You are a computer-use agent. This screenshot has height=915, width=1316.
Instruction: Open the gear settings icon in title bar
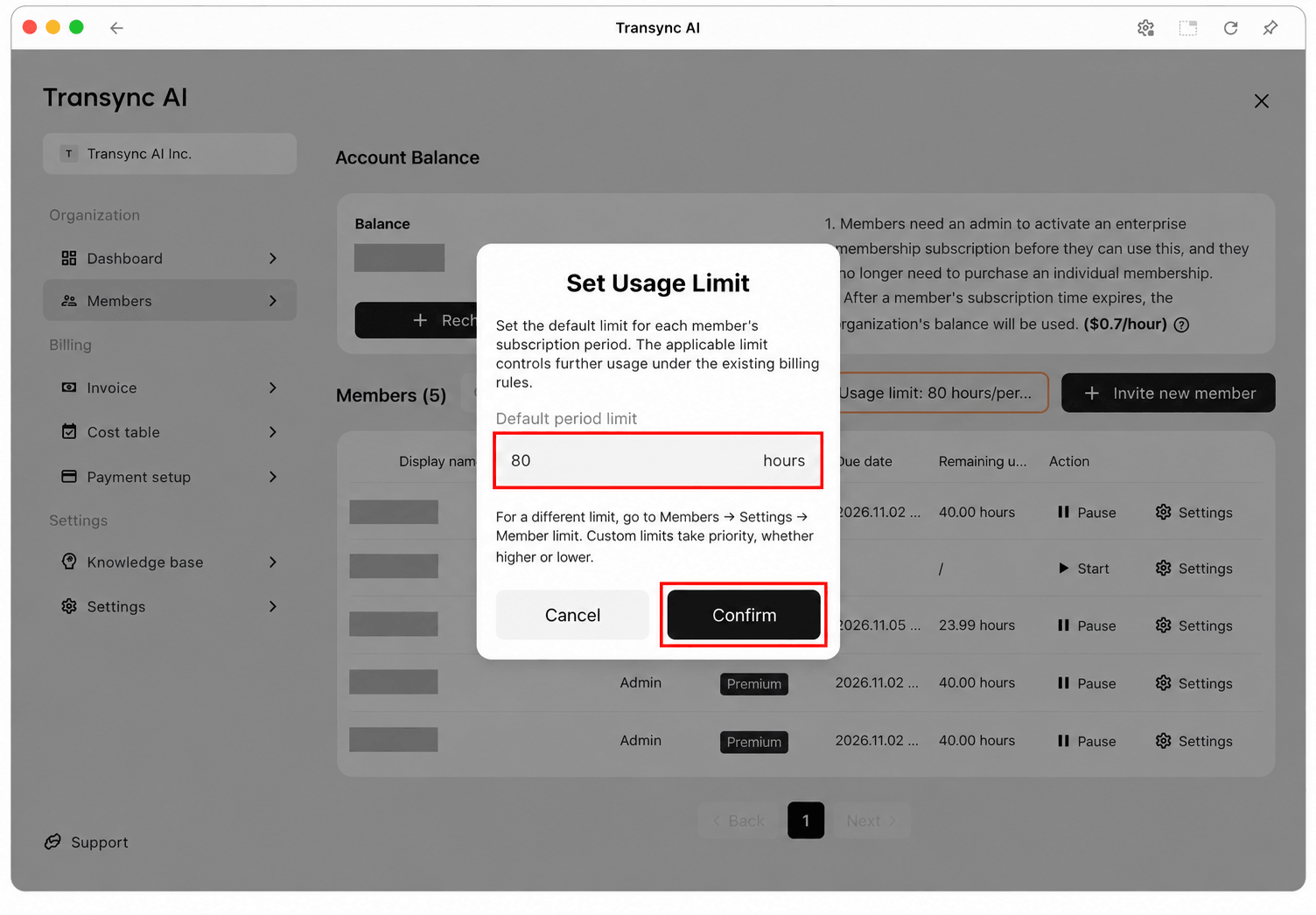pos(1145,28)
